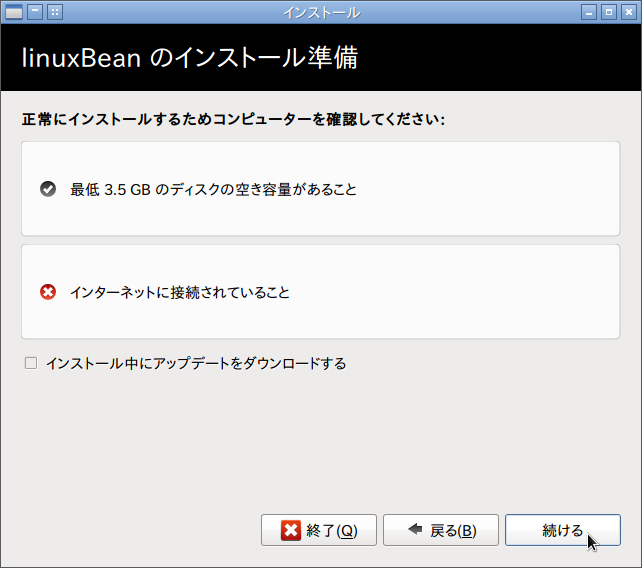Screen dimensions: 642x568
Task: Close the installer window
Action: 628,12
